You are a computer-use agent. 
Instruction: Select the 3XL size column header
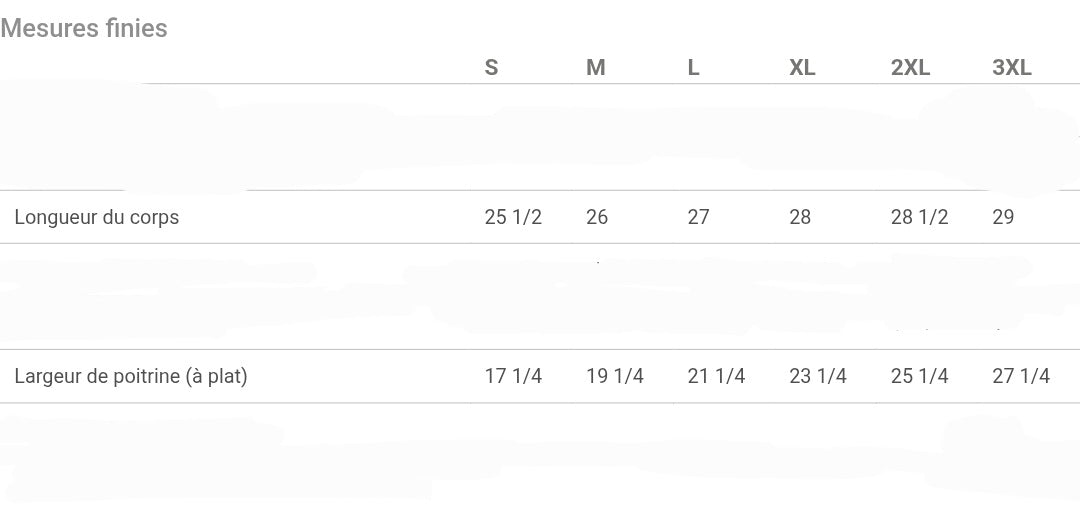[1011, 68]
